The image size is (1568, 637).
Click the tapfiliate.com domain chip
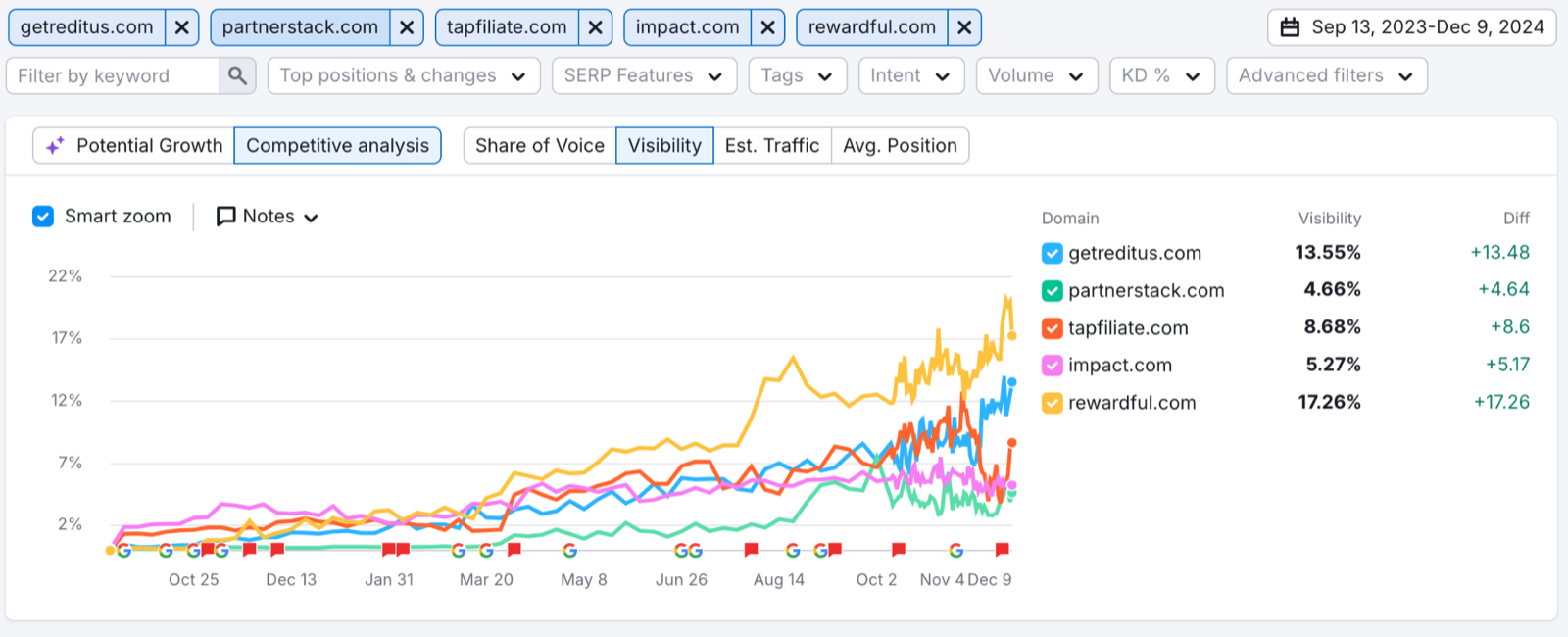click(x=507, y=27)
